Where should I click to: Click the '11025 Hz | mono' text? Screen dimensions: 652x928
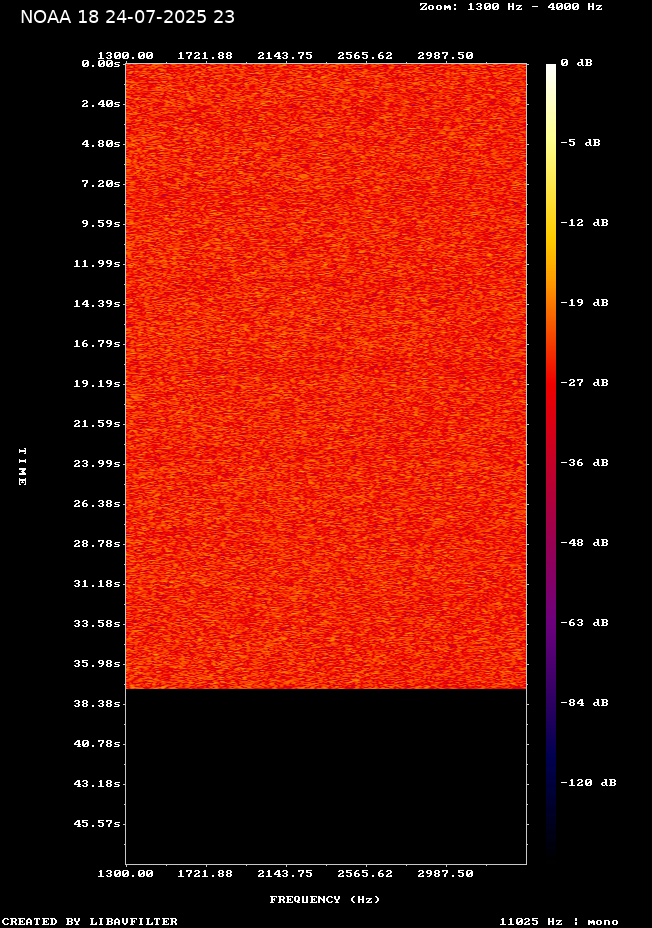(559, 921)
